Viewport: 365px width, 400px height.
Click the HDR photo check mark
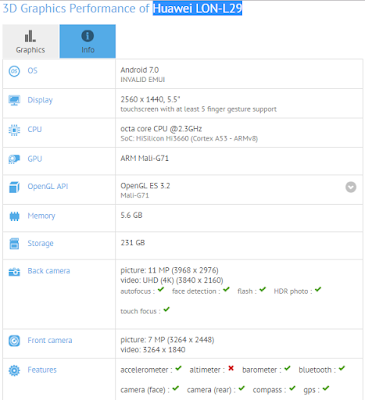318,289
